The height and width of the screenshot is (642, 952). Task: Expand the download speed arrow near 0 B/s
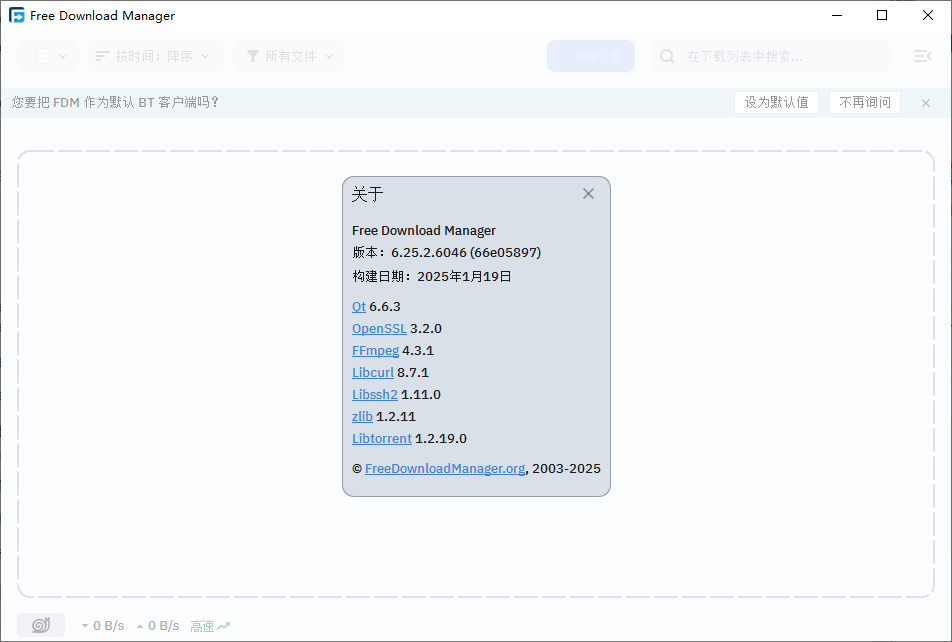pyautogui.click(x=85, y=625)
